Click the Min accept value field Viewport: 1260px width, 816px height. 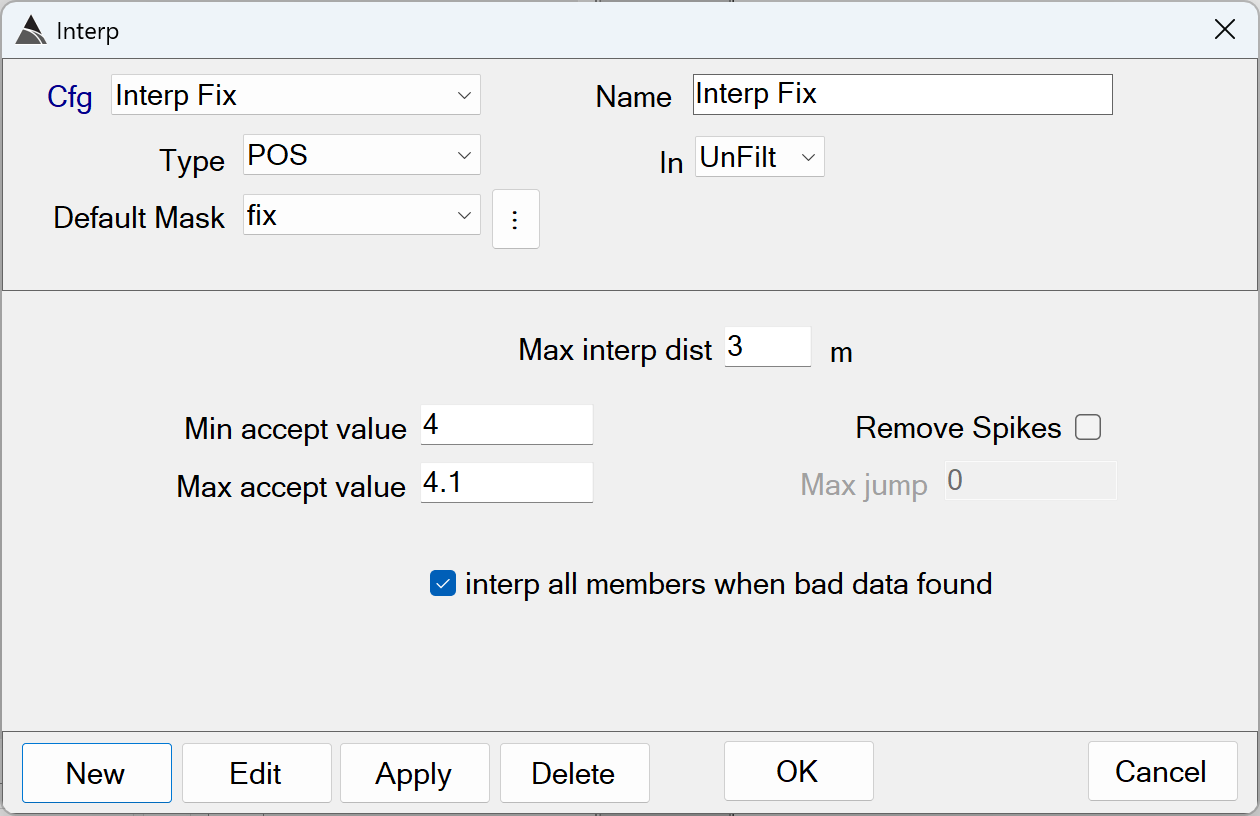click(x=506, y=426)
